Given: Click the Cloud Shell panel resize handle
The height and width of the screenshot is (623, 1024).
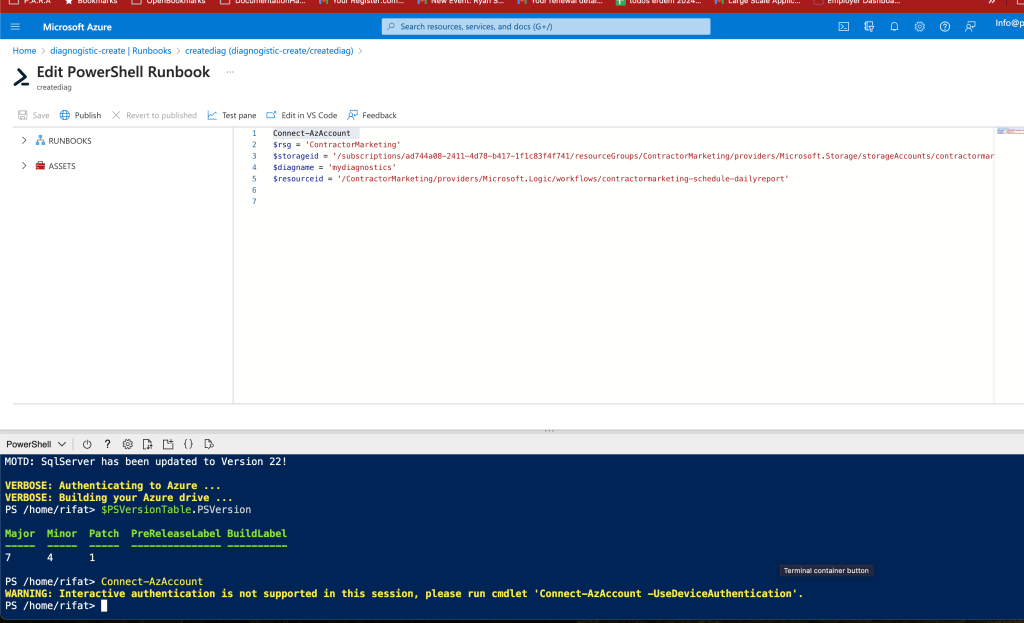Looking at the screenshot, I should tap(549, 430).
